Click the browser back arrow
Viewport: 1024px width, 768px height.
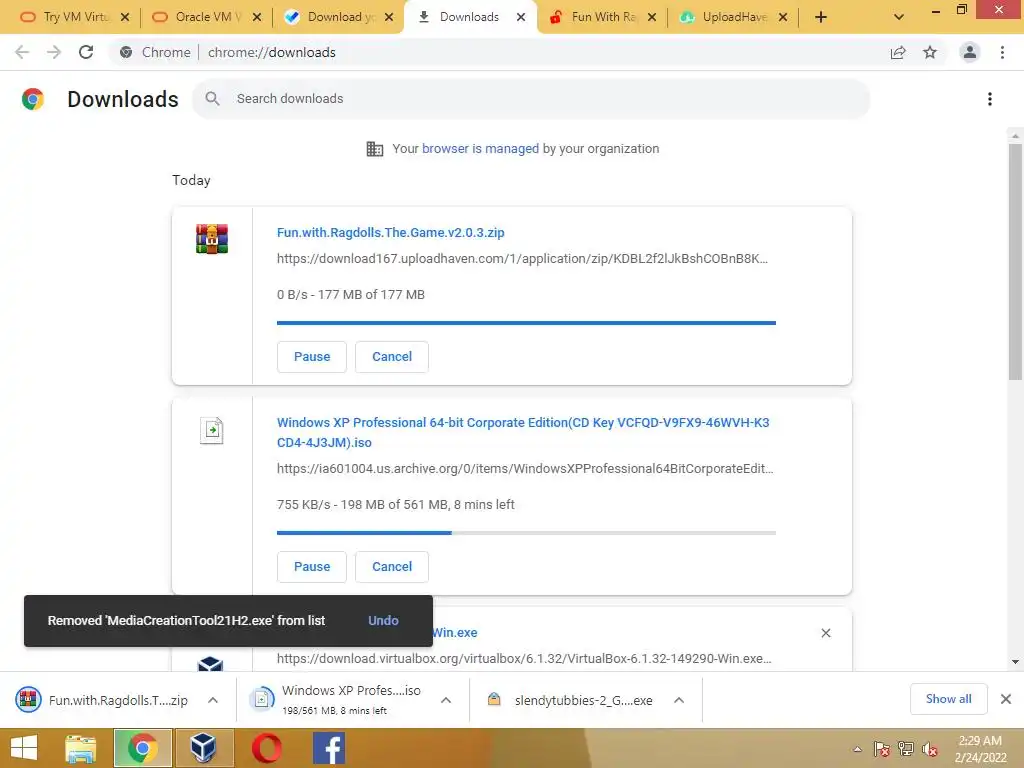(x=22, y=52)
